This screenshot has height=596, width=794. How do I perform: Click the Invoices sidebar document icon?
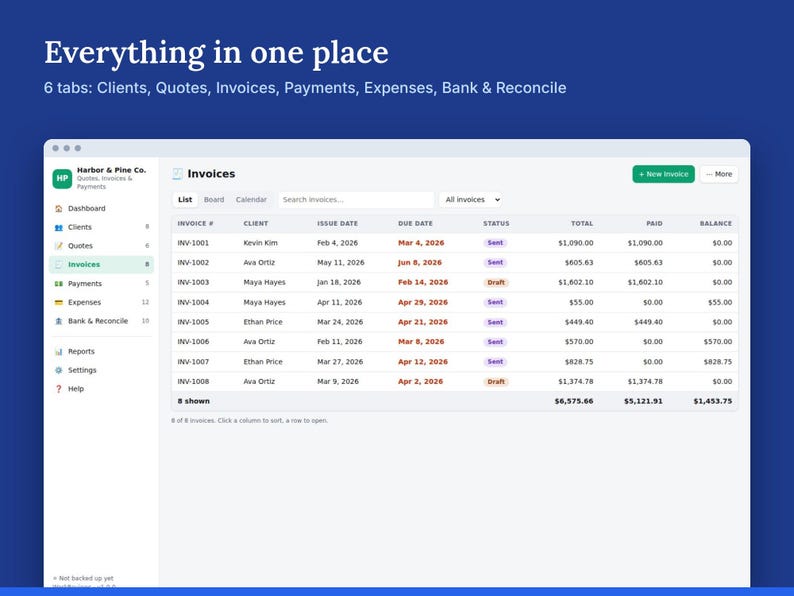tap(59, 264)
